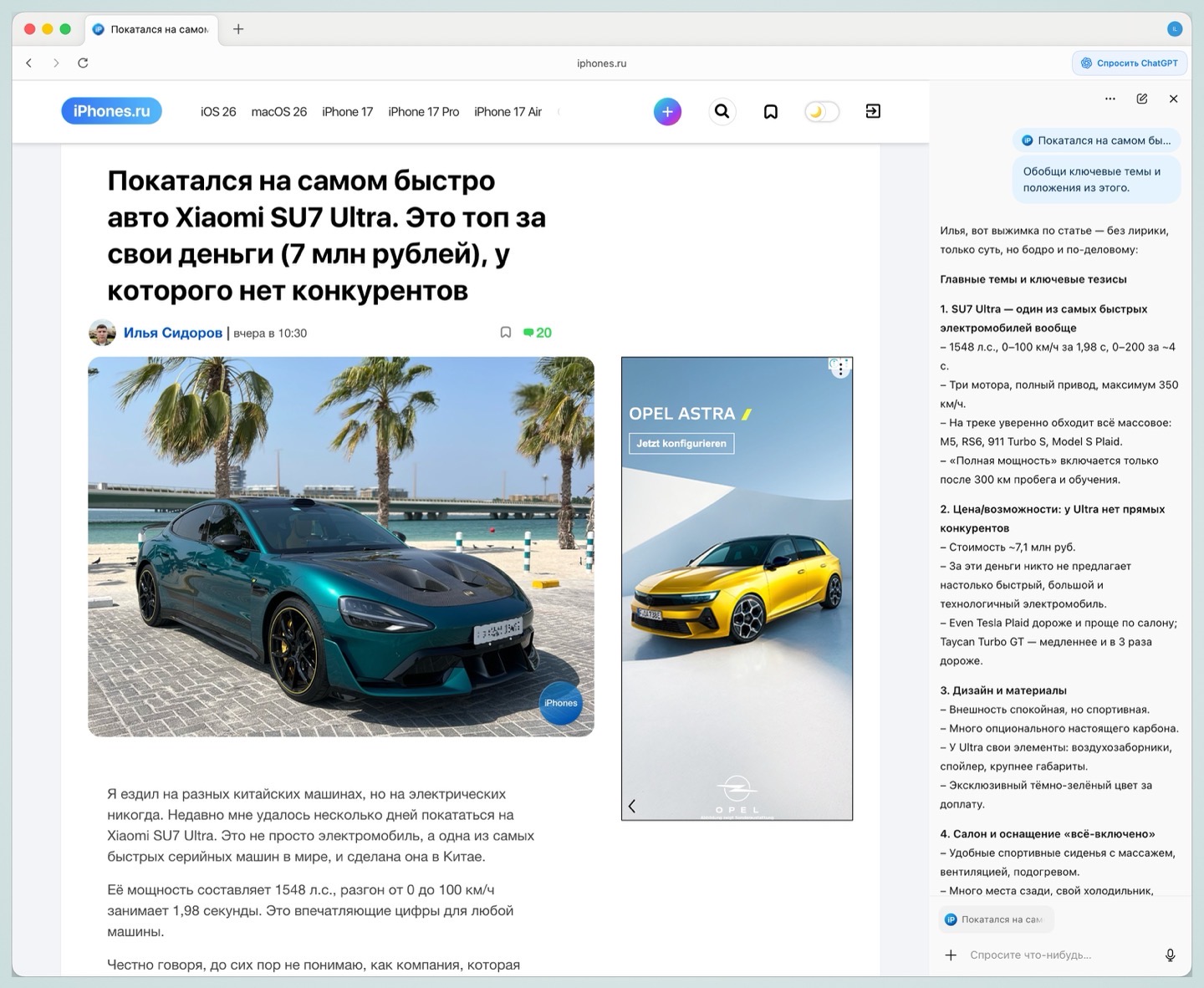Viewport: 1204px width, 988px height.
Task: Reload the page with the refresh icon
Action: 83,63
